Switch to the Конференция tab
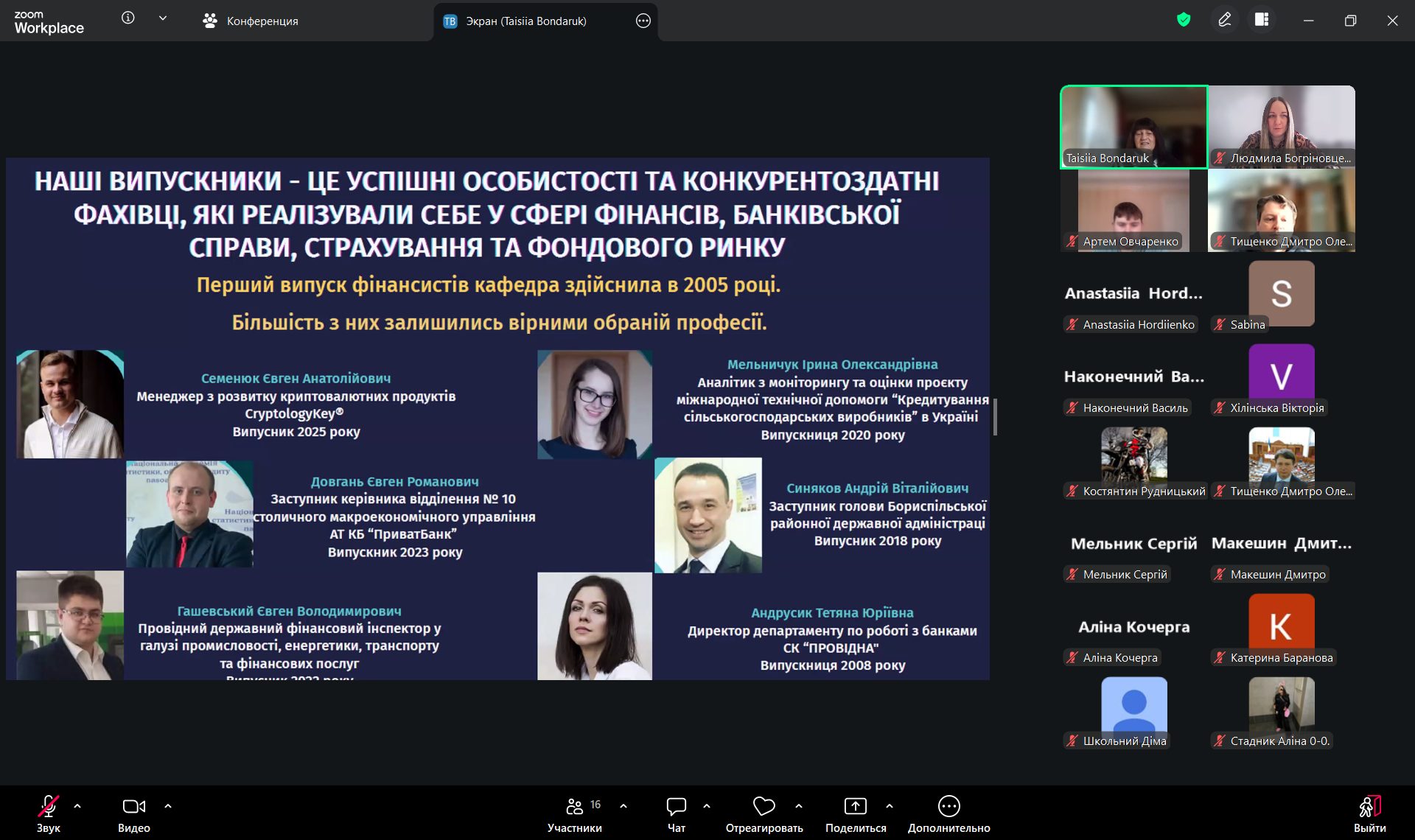This screenshot has width=1415, height=840. pyautogui.click(x=251, y=21)
